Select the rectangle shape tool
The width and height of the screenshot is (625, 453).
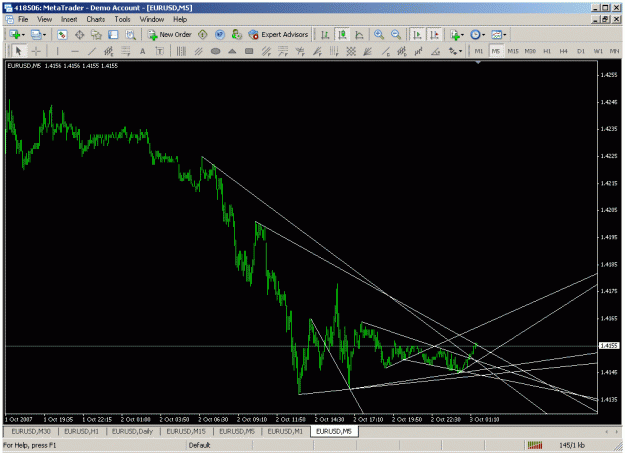click(249, 51)
